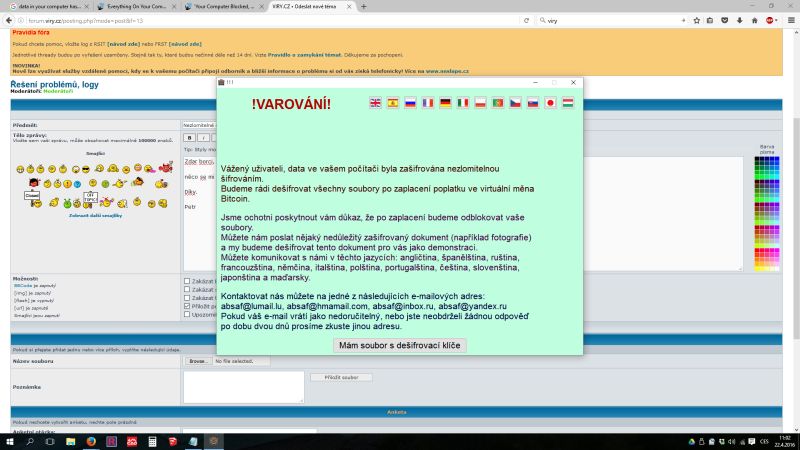Reload the page with refresh icon
Screen dimensions: 800x450
point(526,20)
